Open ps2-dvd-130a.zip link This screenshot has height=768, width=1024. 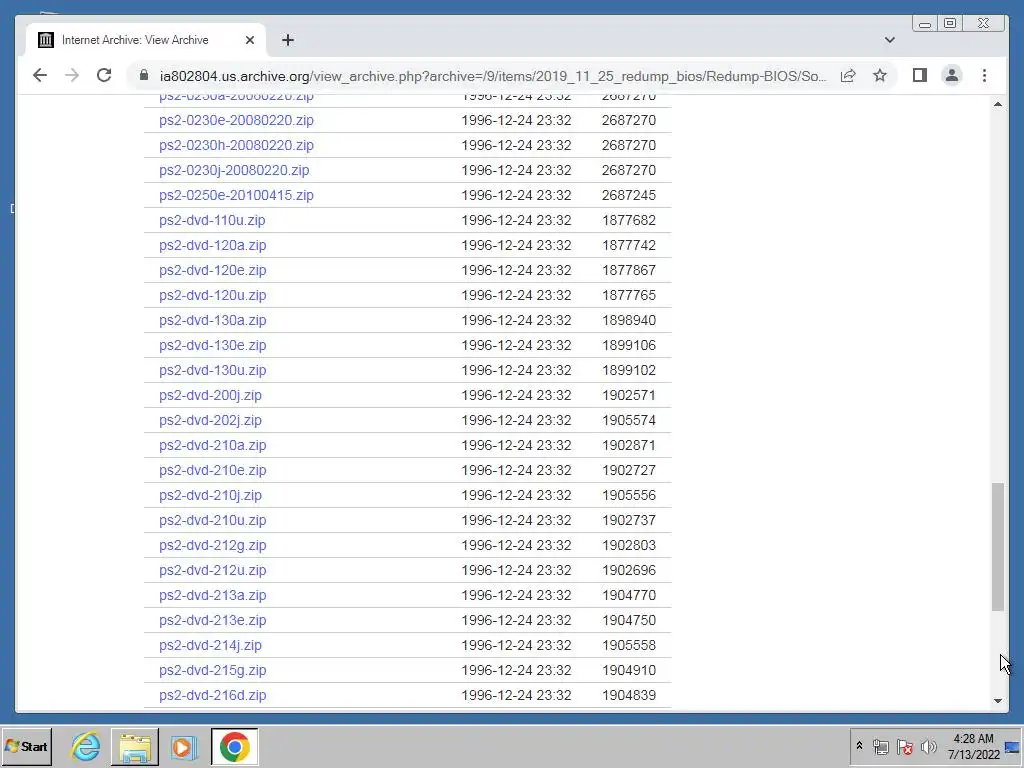(212, 320)
